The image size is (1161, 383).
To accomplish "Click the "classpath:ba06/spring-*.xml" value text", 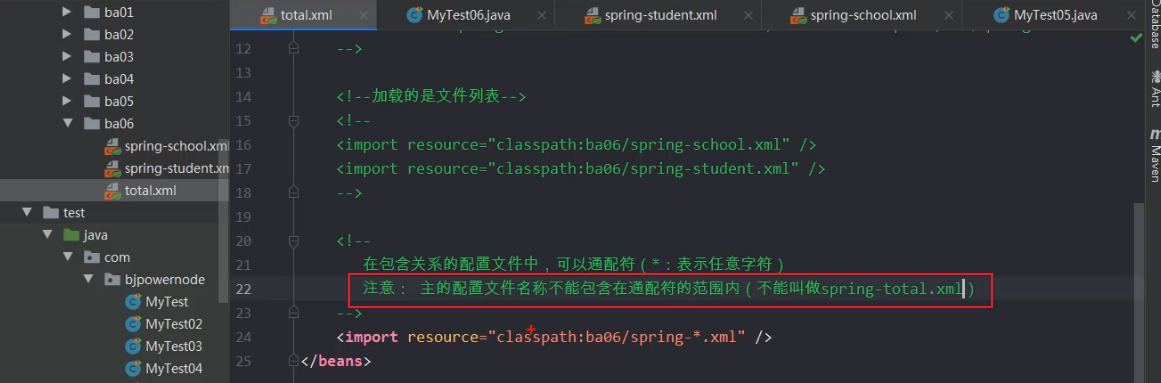I will point(616,337).
